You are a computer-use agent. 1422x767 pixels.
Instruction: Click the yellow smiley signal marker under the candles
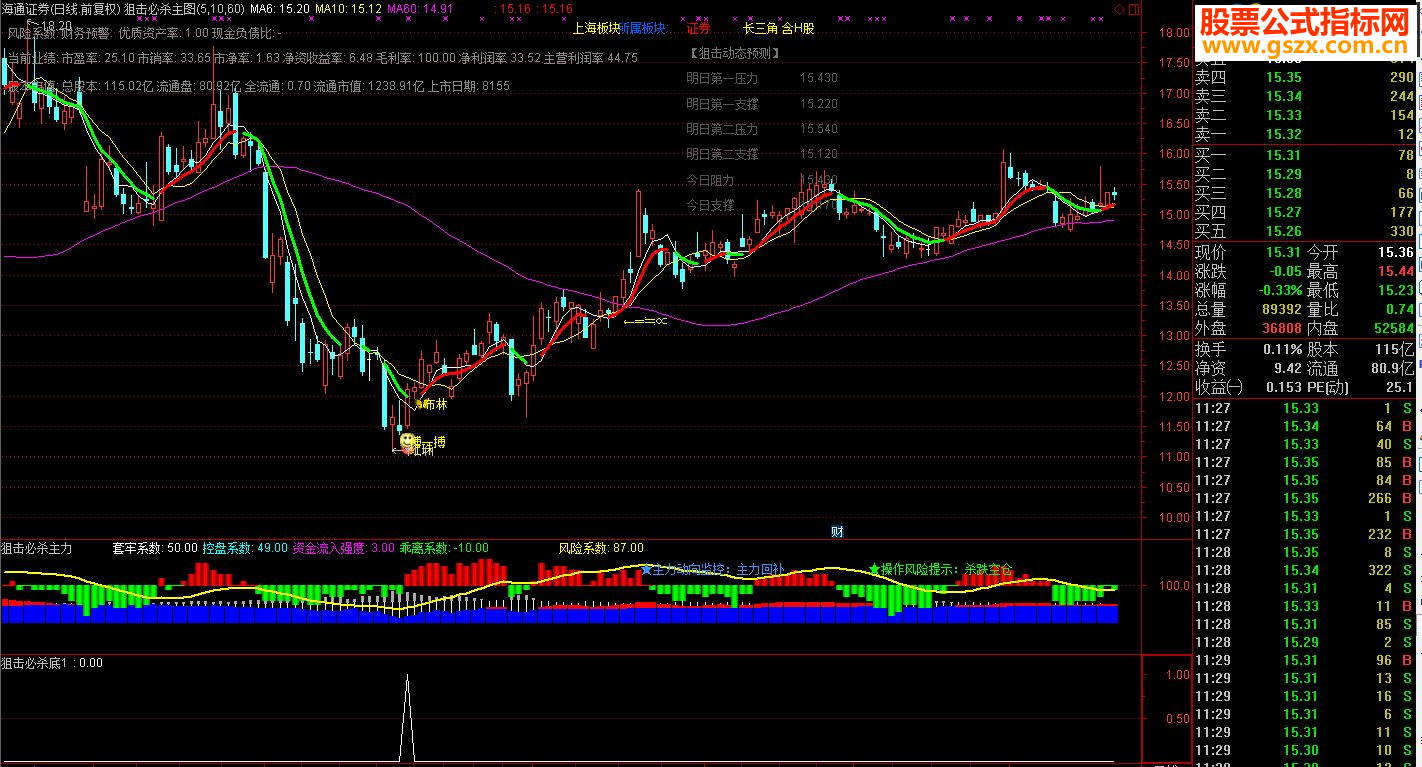tap(407, 440)
